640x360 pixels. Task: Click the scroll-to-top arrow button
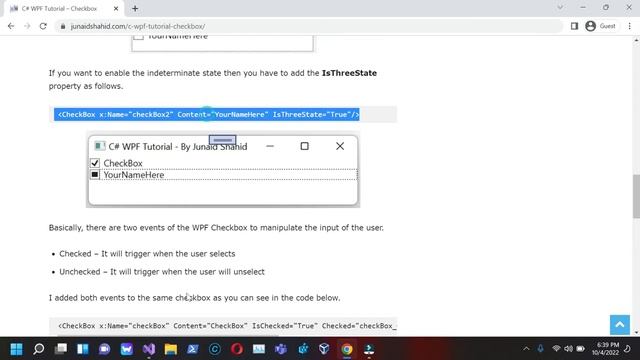[x=620, y=325]
